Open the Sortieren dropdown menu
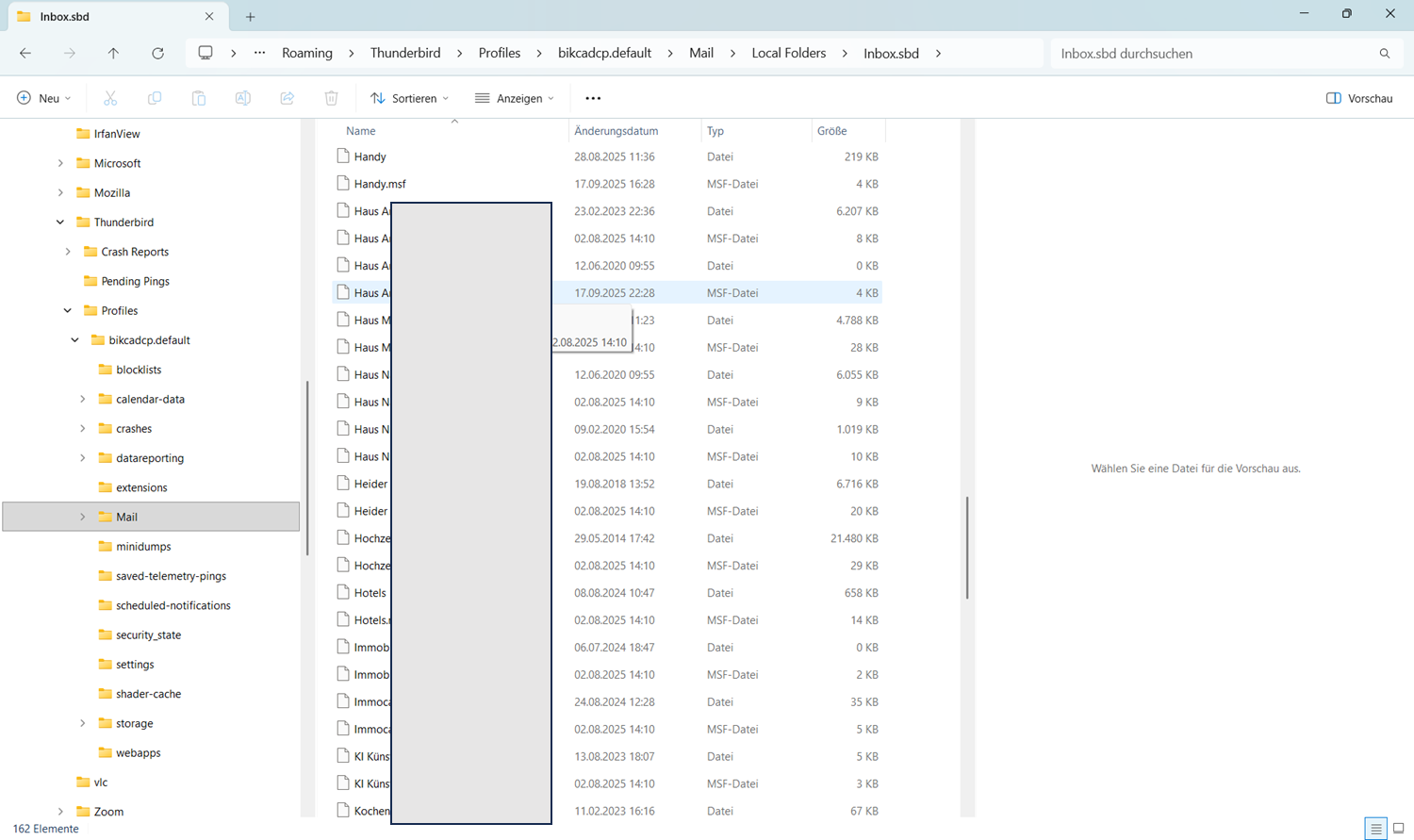1414x840 pixels. pyautogui.click(x=410, y=98)
